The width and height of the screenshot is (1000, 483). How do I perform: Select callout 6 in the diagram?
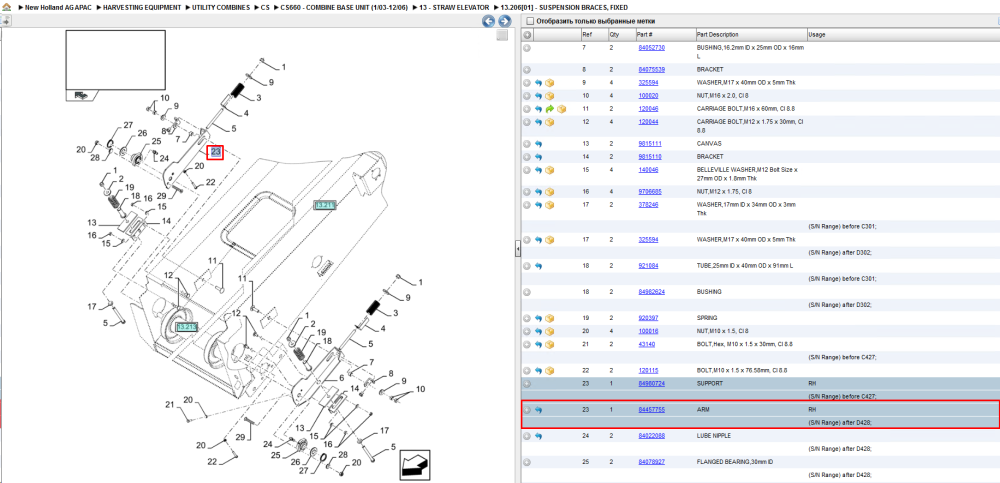point(341,378)
